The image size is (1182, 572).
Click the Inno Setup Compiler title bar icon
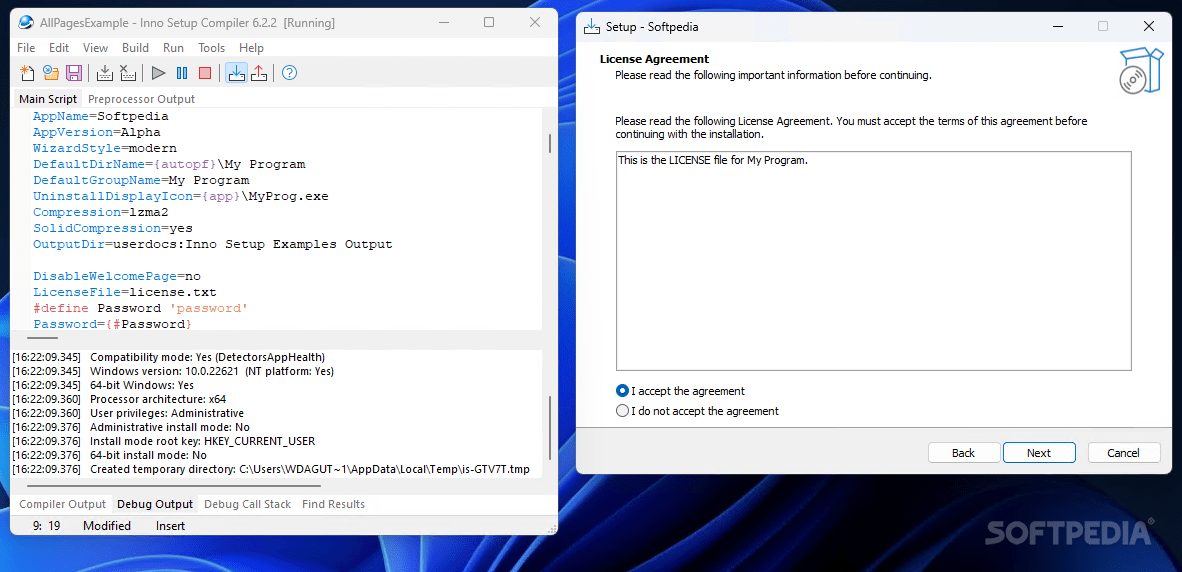pyautogui.click(x=26, y=23)
